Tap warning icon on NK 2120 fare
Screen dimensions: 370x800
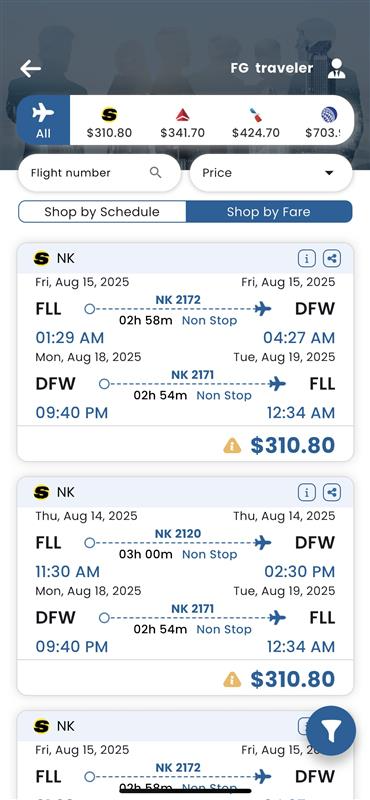point(232,679)
